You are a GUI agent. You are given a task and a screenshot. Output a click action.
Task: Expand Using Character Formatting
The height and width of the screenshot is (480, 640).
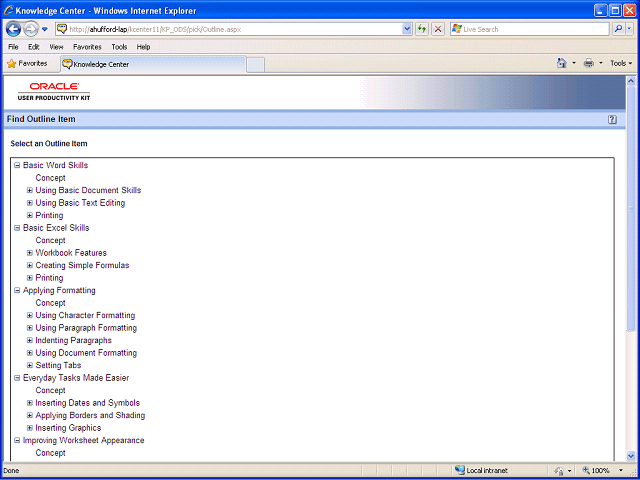pos(29,316)
